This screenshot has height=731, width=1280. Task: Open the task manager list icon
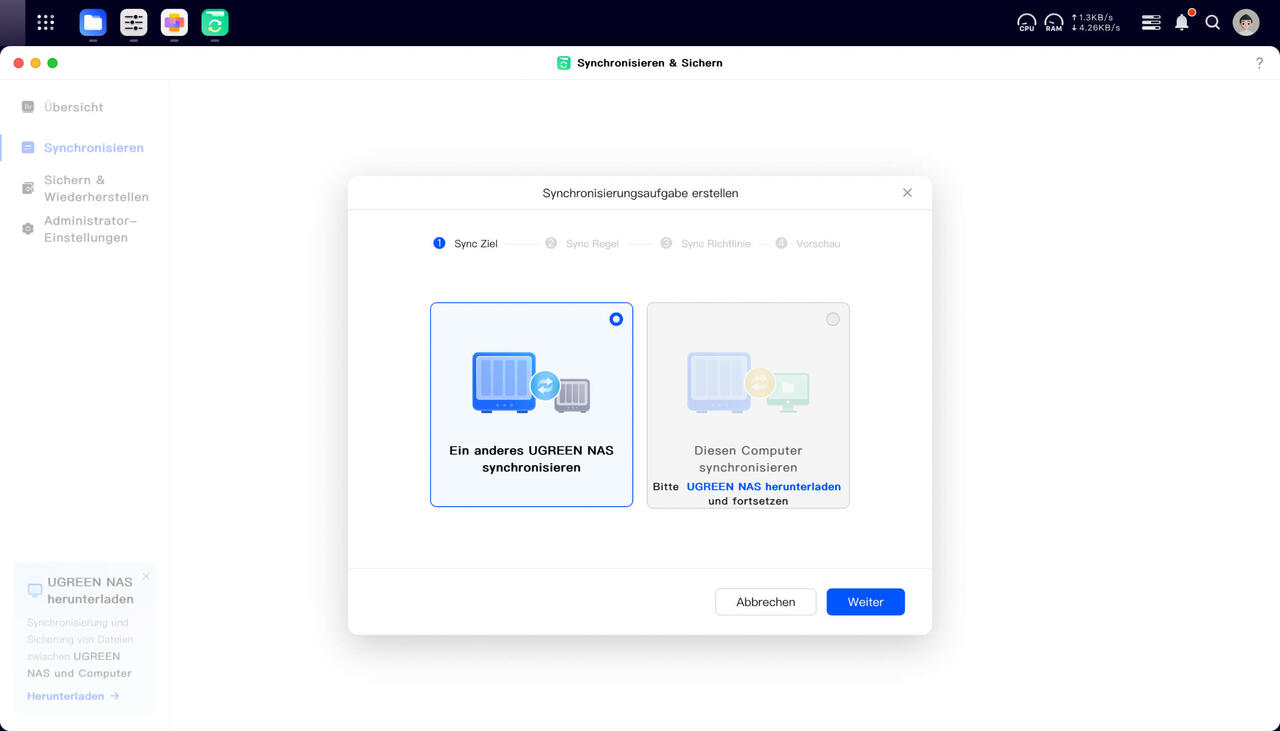[x=1151, y=22]
